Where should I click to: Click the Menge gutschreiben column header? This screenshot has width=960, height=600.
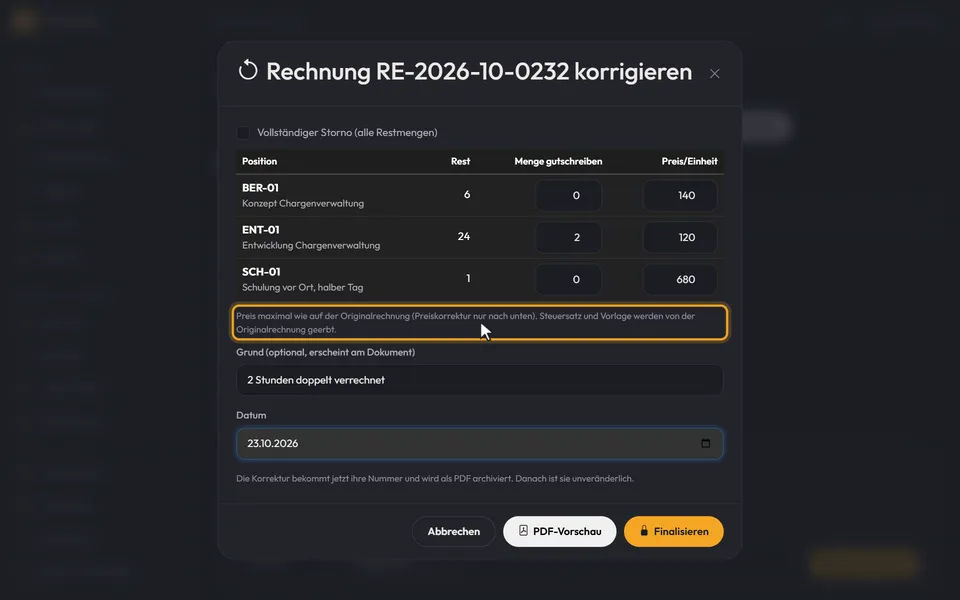coord(558,162)
